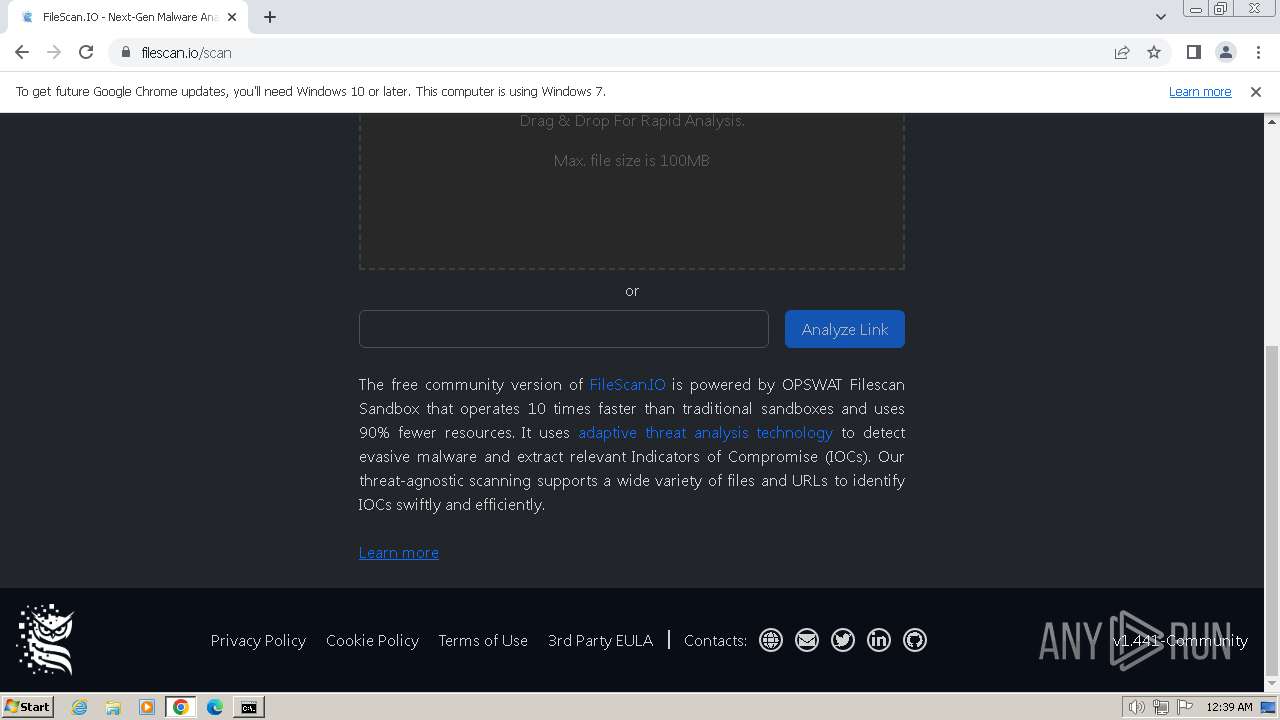This screenshot has width=1280, height=720.
Task: Open the 3rd Party EULA page
Action: (600, 640)
